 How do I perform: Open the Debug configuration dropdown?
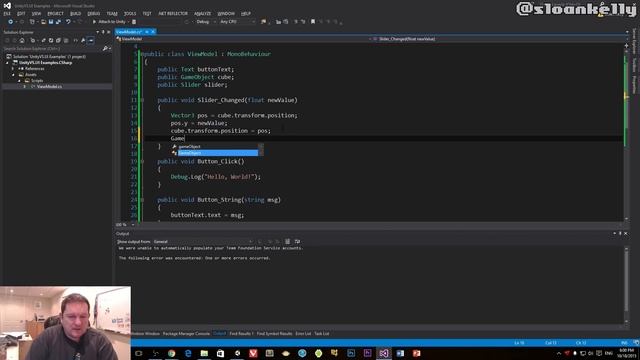[205, 22]
